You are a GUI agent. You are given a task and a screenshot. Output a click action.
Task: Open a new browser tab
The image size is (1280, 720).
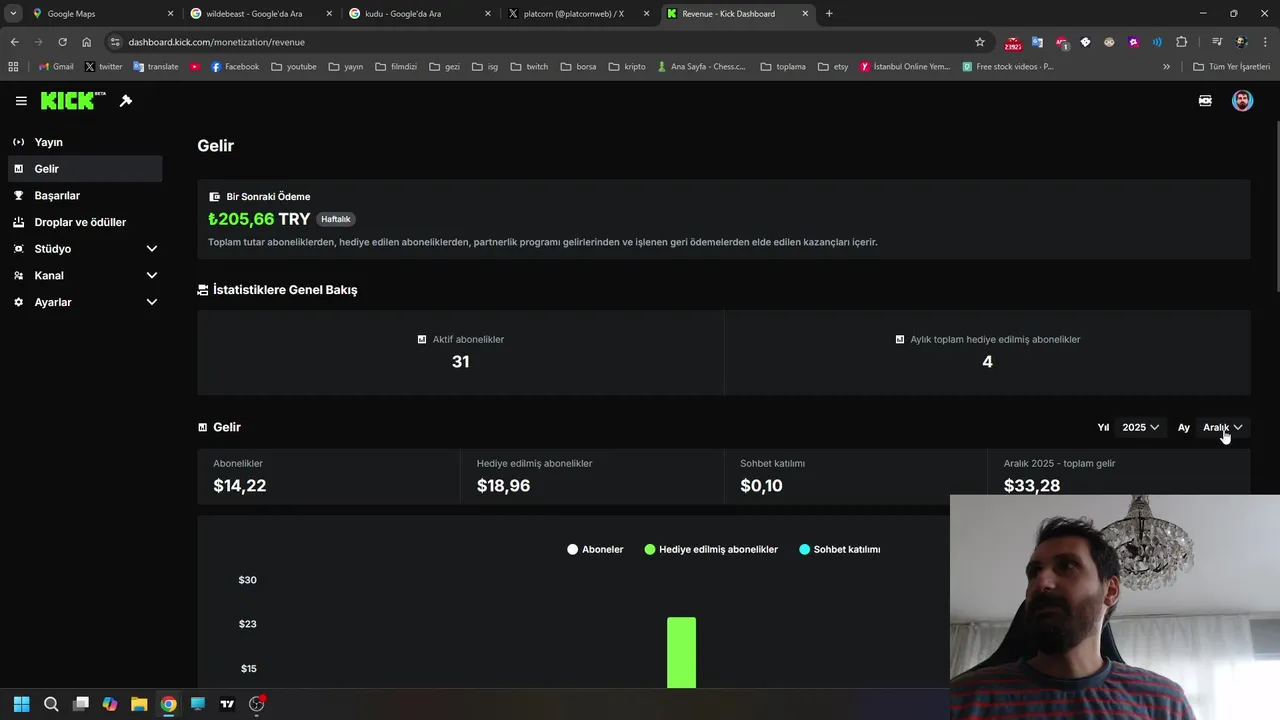[x=829, y=14]
